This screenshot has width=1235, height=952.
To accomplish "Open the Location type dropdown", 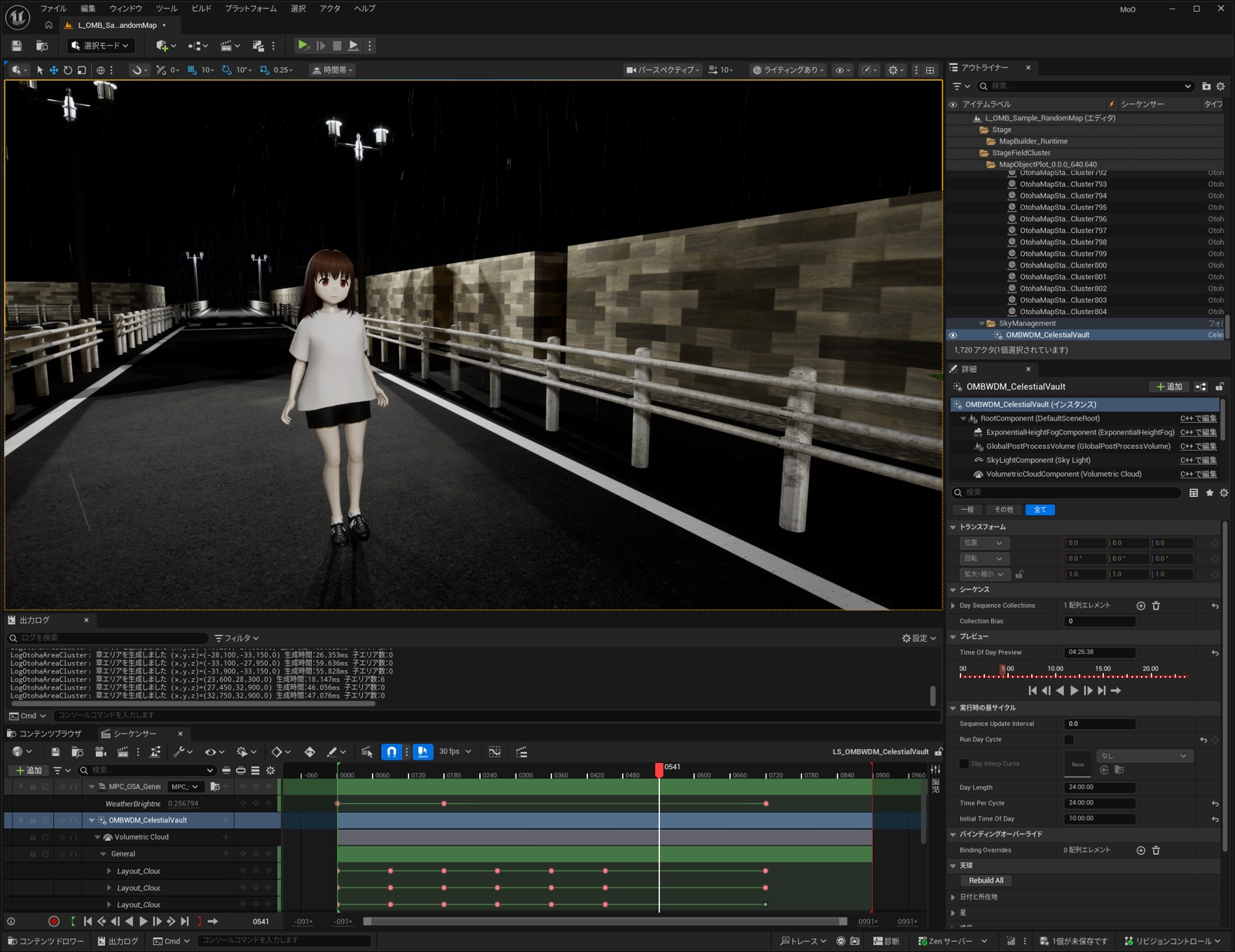I will point(984,543).
